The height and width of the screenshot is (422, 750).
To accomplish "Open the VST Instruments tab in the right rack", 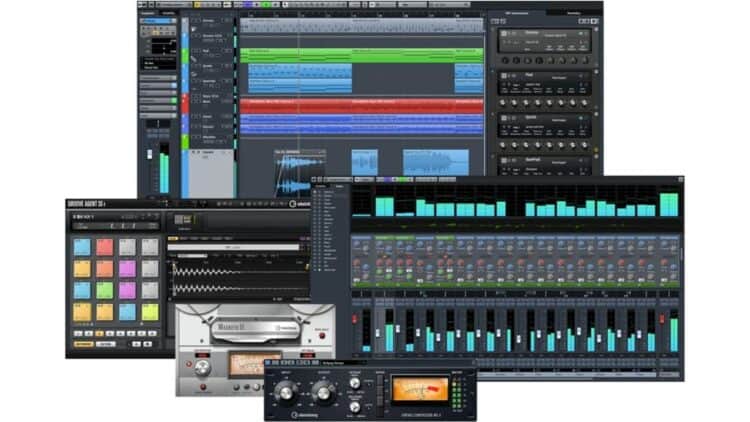I will 517,13.
